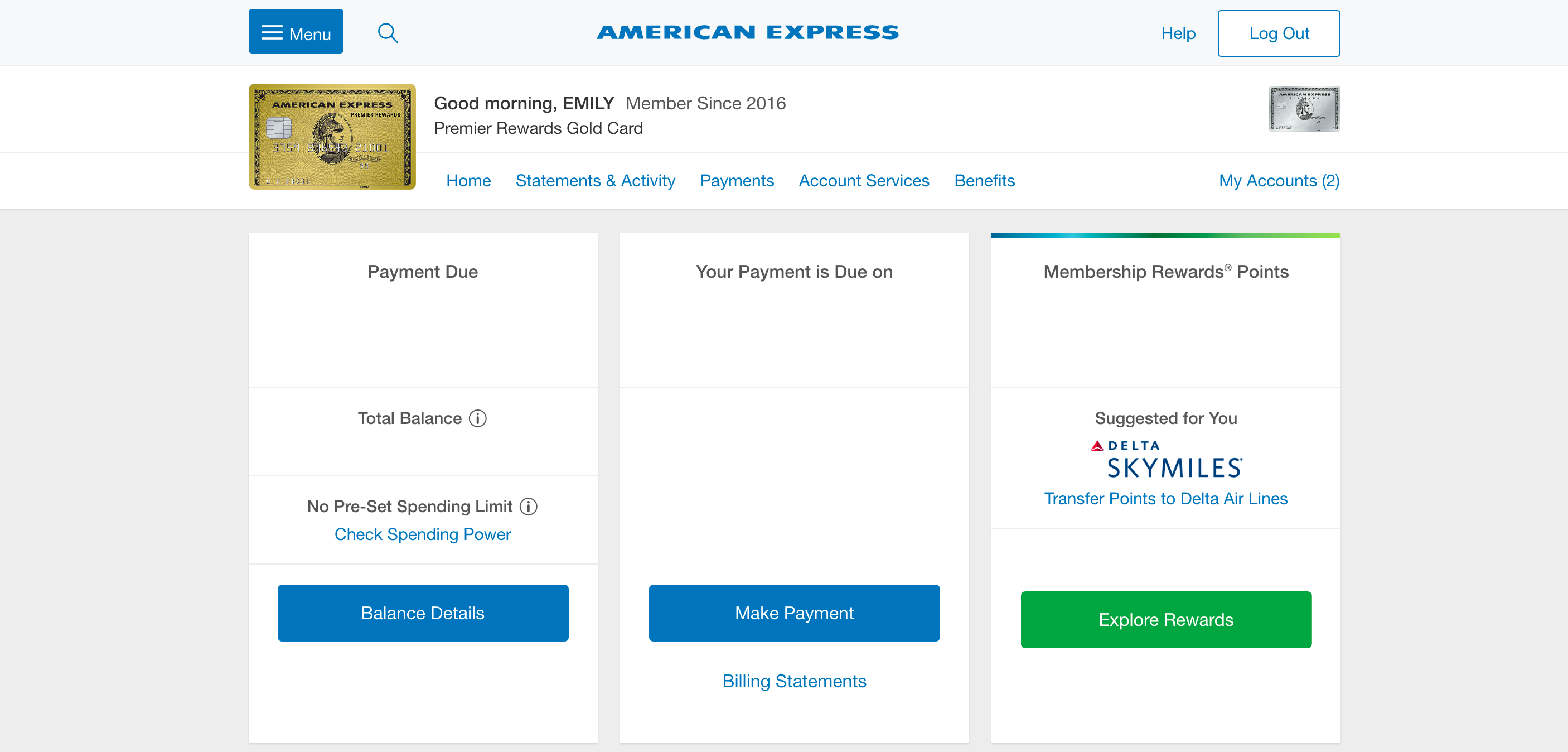Expand the My Accounts (2) switcher
The image size is (1568, 752).
(x=1279, y=181)
